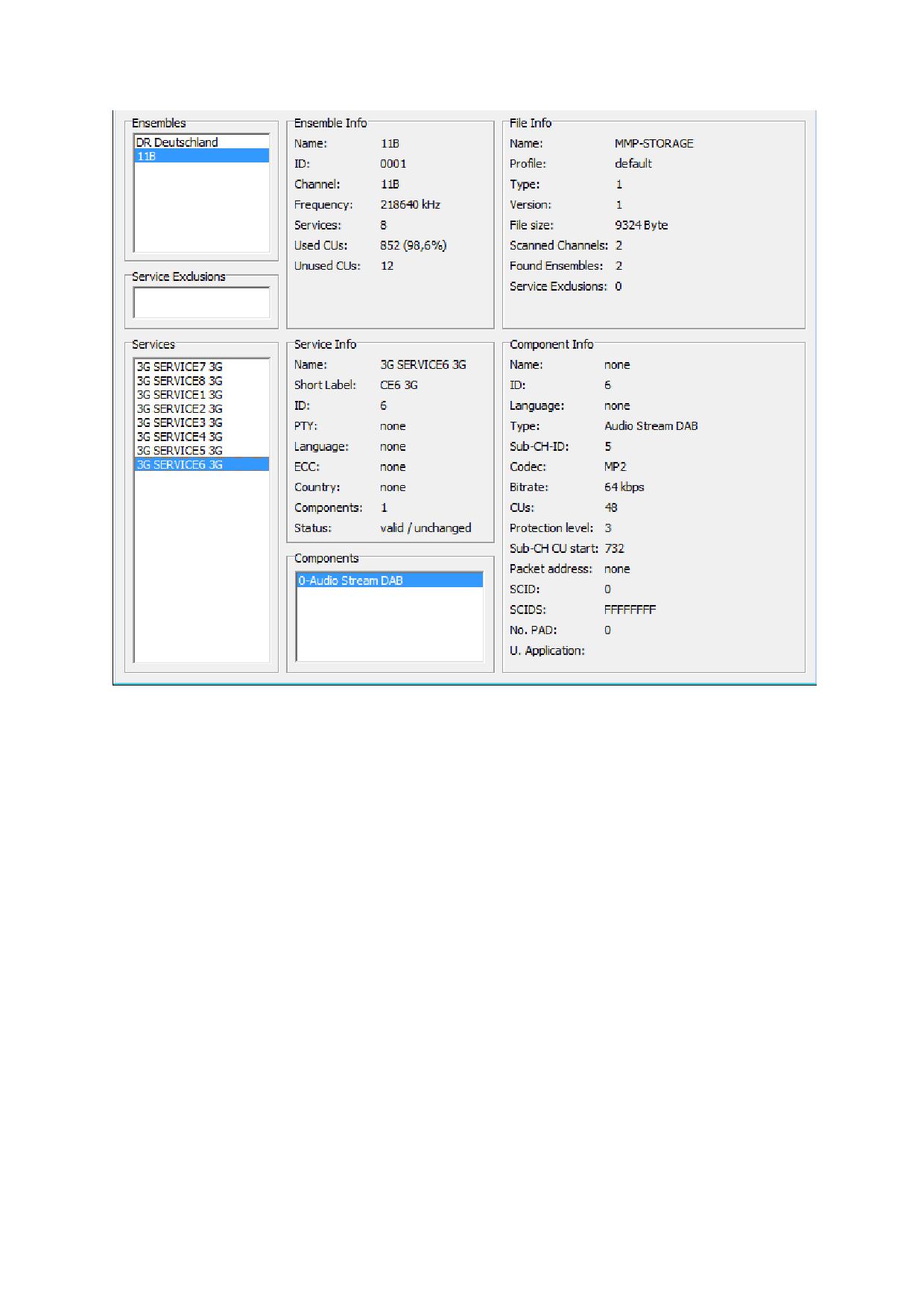Pick 3G SERVICE3 3G from Services list
This screenshot has width=924, height=1307.
[x=180, y=423]
